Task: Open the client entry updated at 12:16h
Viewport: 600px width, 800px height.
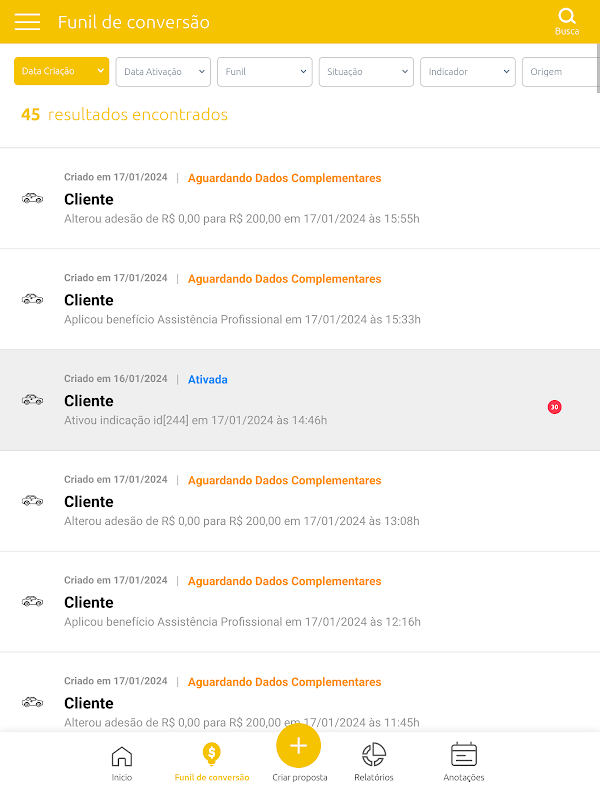Action: click(300, 602)
